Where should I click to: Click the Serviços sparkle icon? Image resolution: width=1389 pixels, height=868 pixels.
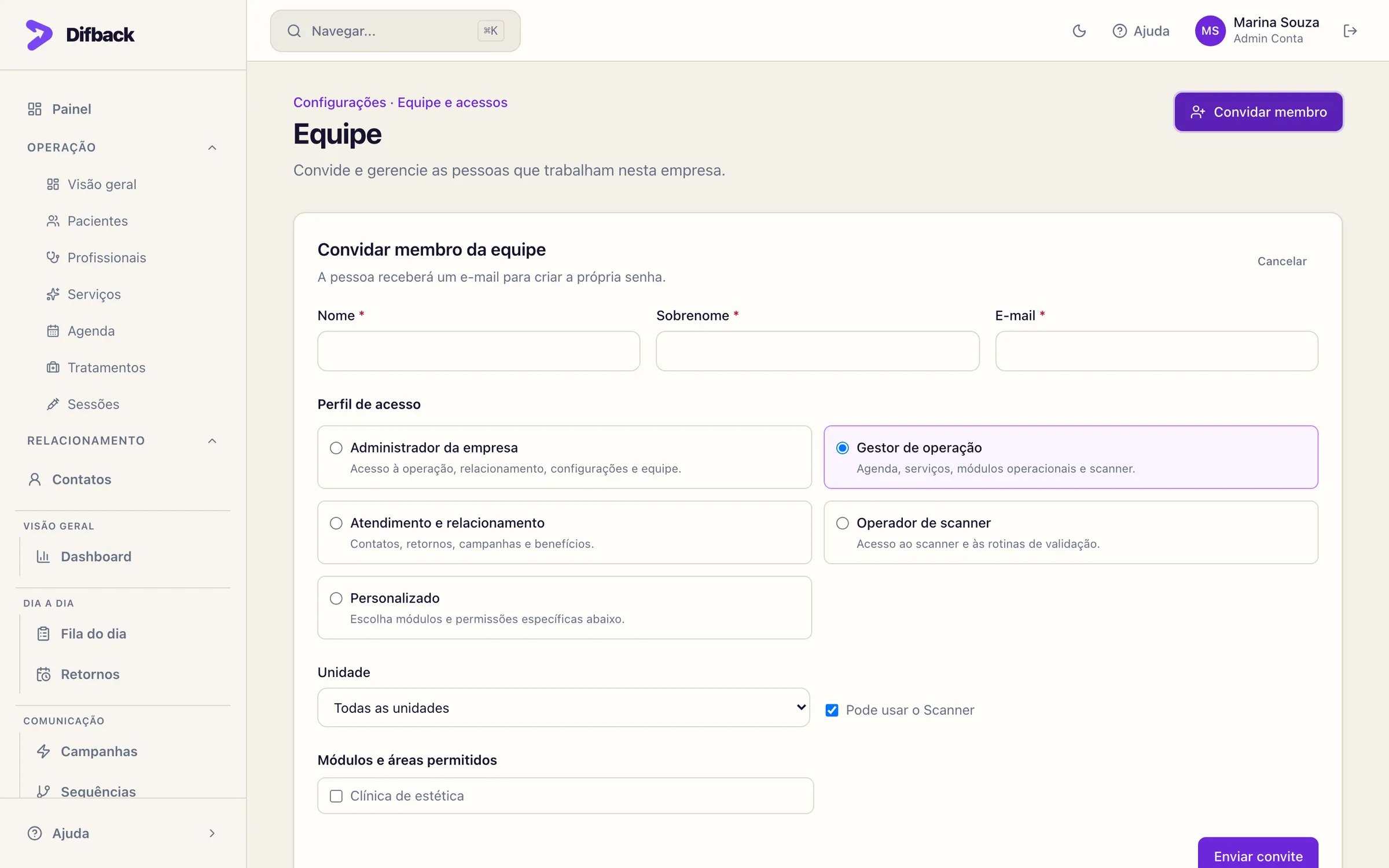click(x=53, y=294)
